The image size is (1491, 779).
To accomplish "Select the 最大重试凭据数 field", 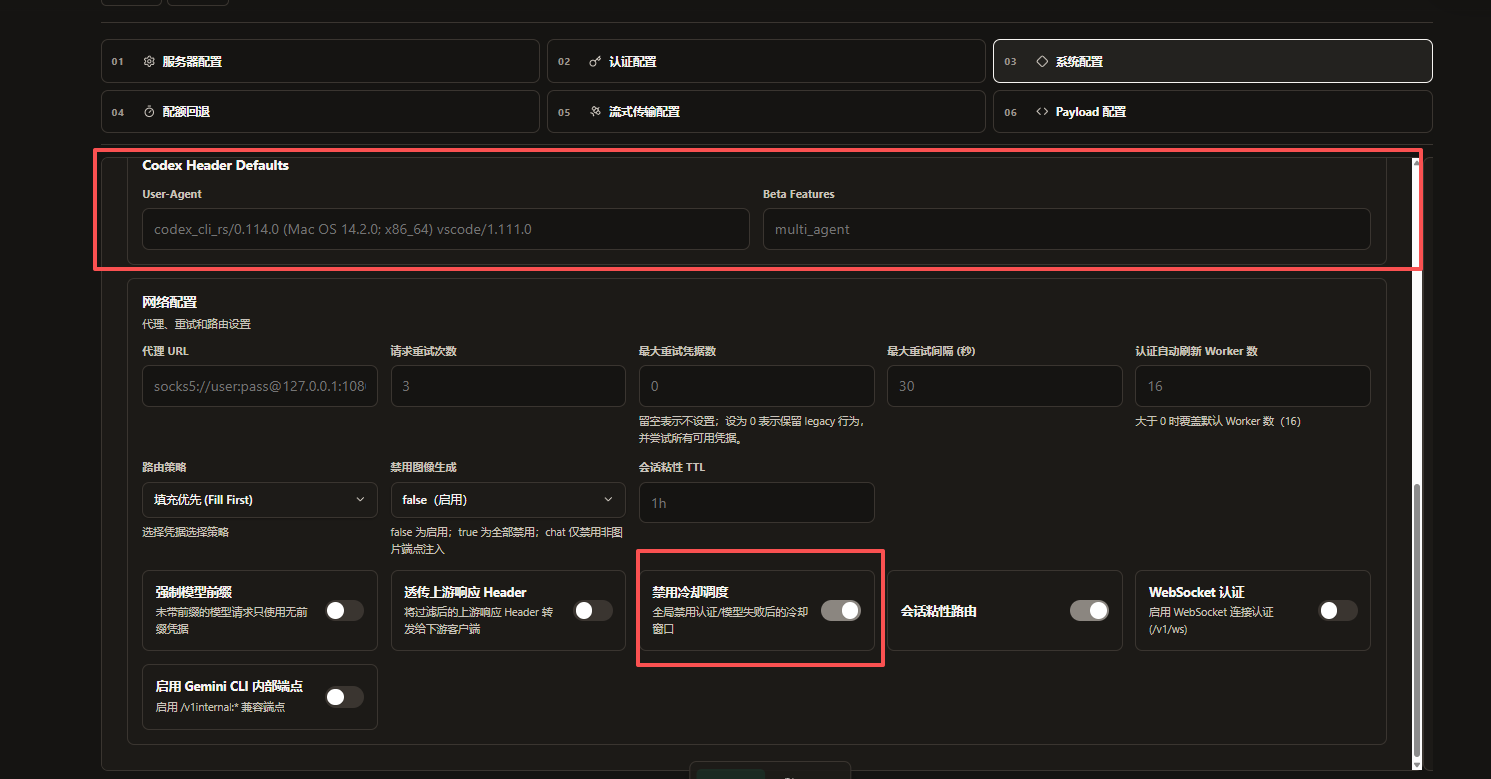I will tap(757, 386).
